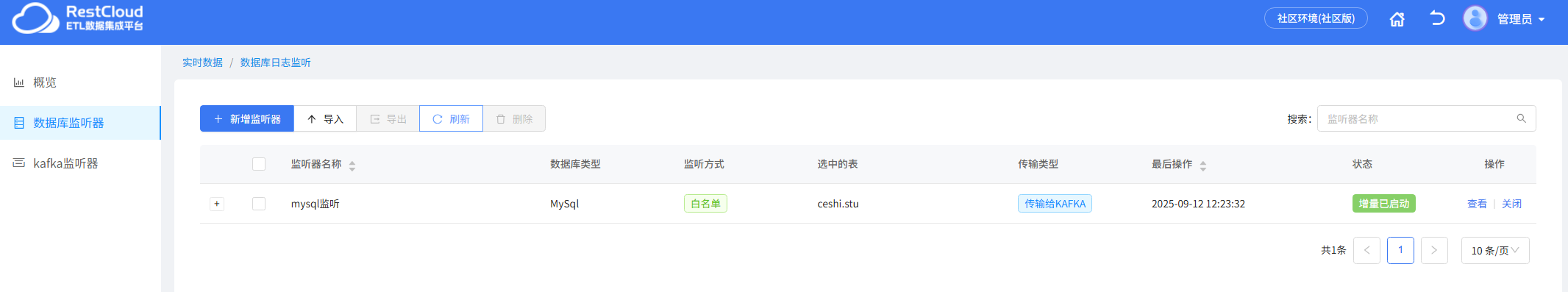1568x292 pixels.
Task: Click the 共1条 total count text
Action: pos(1333,250)
